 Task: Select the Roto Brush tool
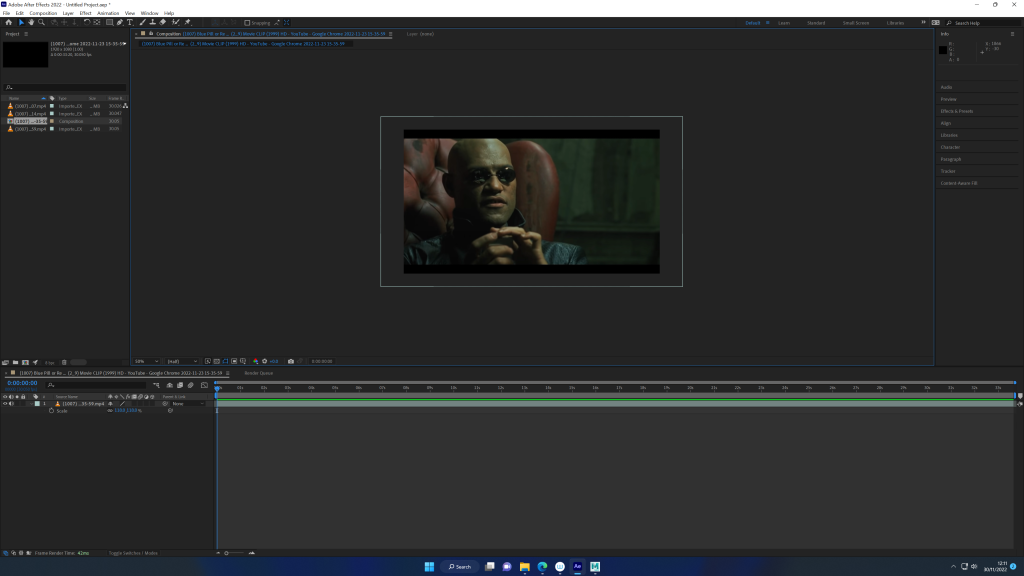point(175,22)
